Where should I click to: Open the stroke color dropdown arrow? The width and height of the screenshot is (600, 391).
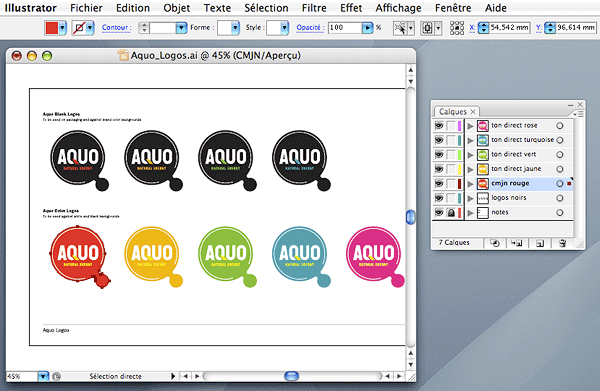click(x=90, y=28)
